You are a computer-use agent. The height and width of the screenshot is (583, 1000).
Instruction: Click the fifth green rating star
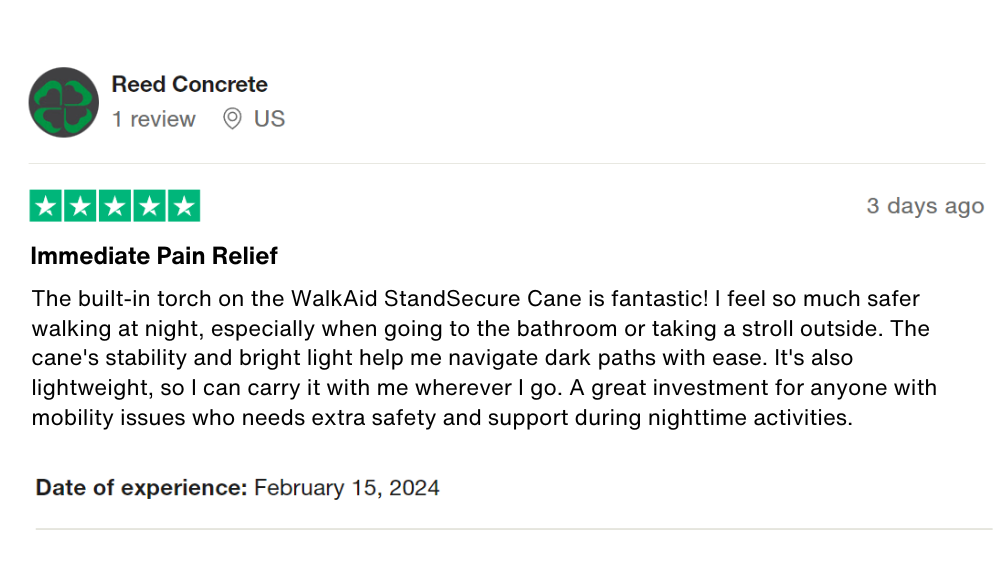[x=183, y=206]
